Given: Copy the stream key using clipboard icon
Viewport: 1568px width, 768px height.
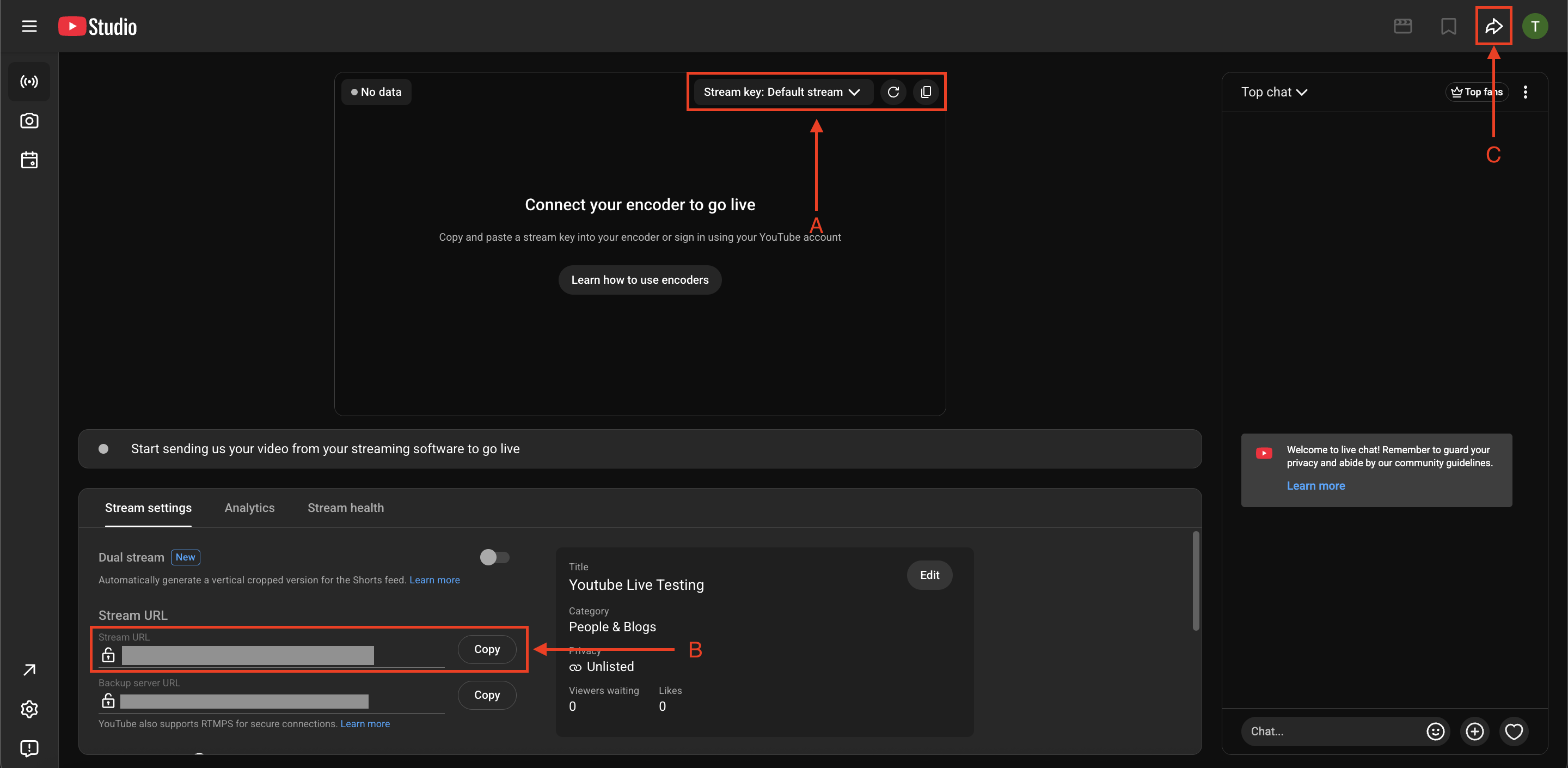Looking at the screenshot, I should [926, 92].
